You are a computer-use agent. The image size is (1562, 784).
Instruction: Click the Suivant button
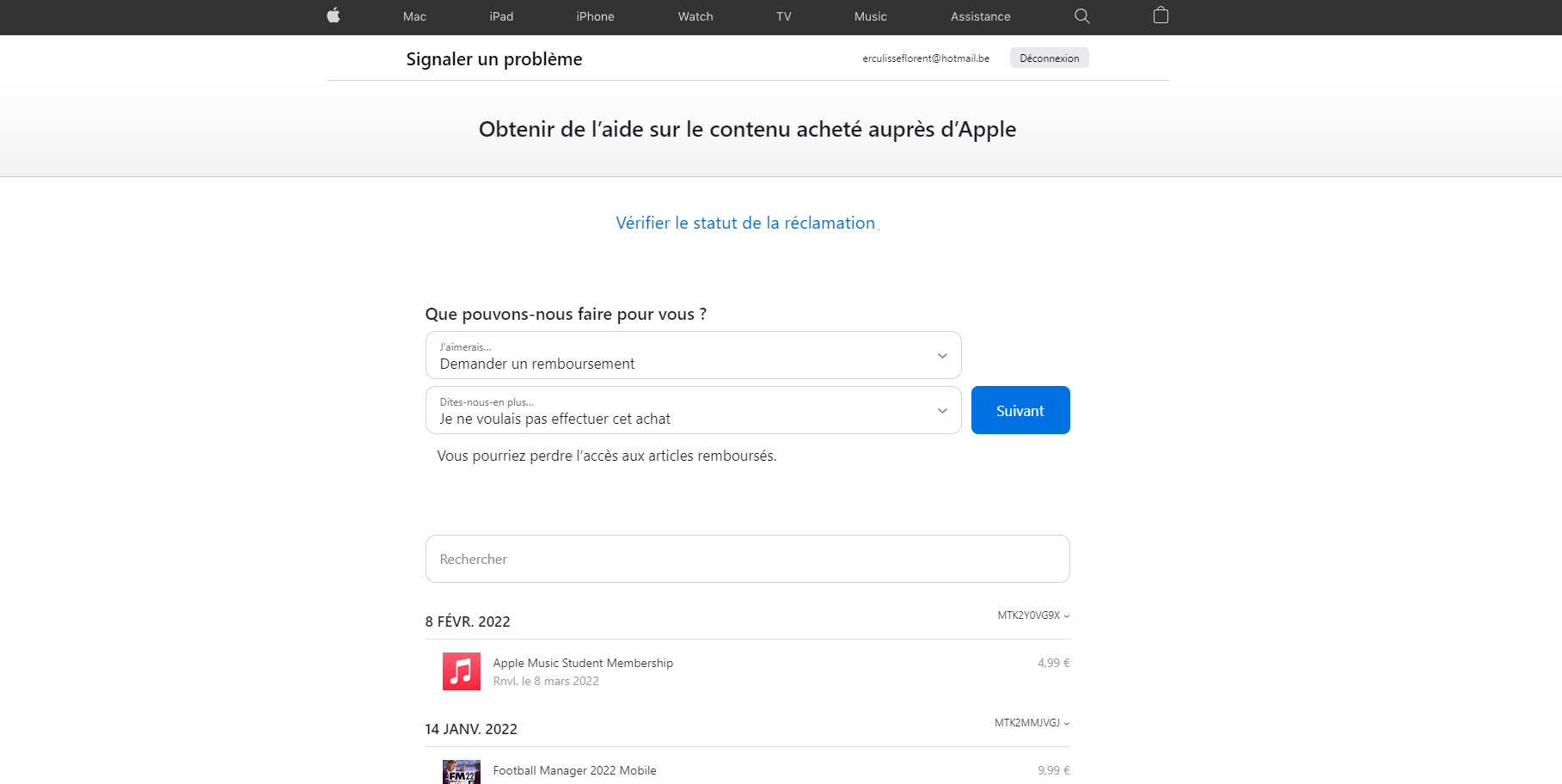(1020, 410)
